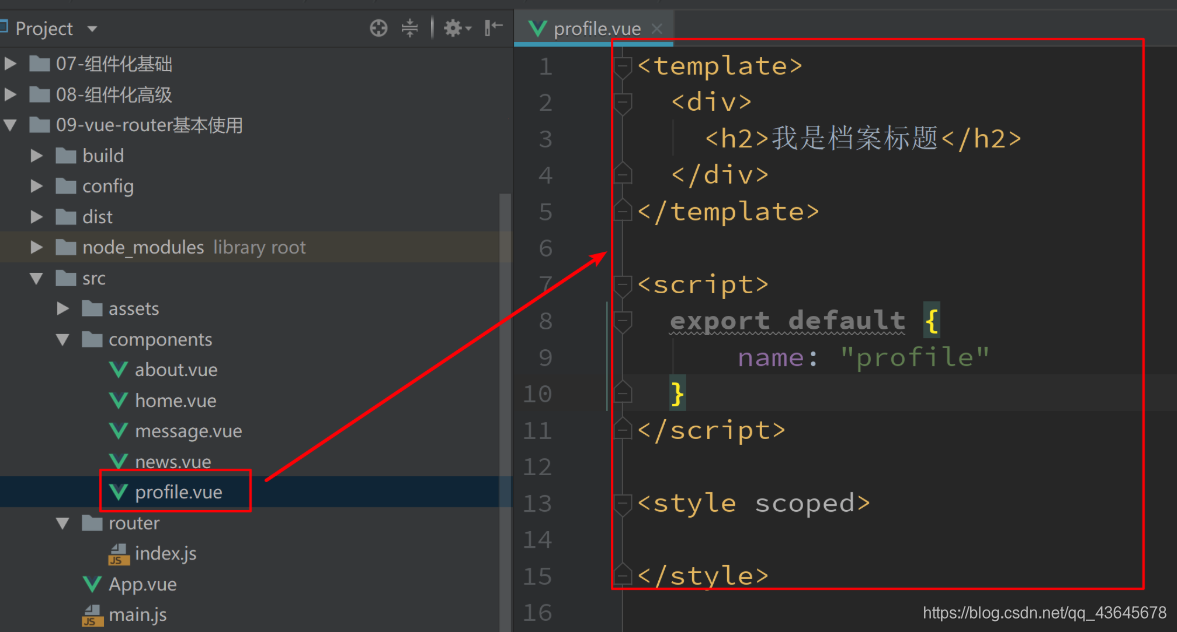Select the news.vue file

pos(173,462)
